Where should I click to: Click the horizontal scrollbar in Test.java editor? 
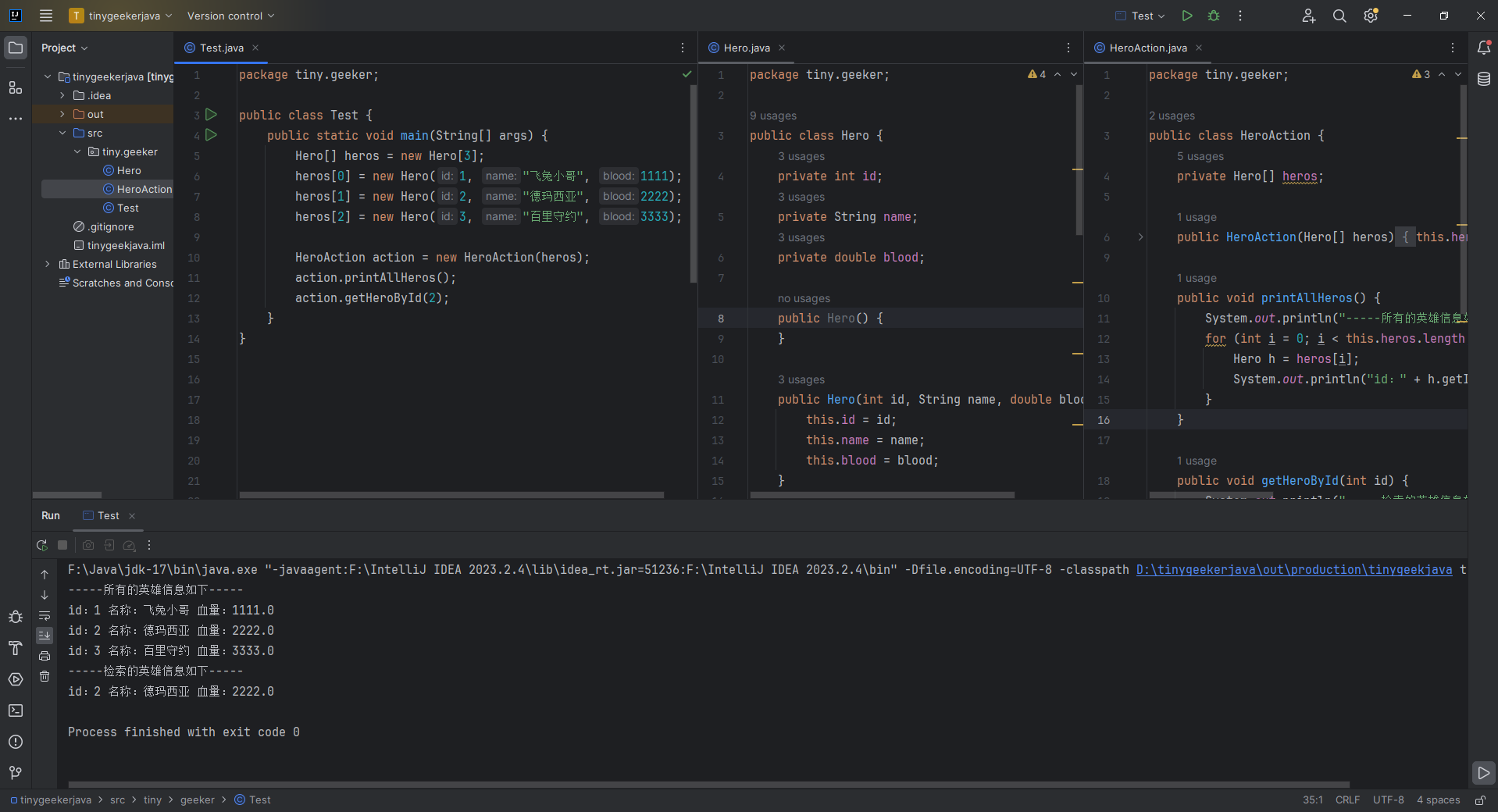(x=451, y=495)
